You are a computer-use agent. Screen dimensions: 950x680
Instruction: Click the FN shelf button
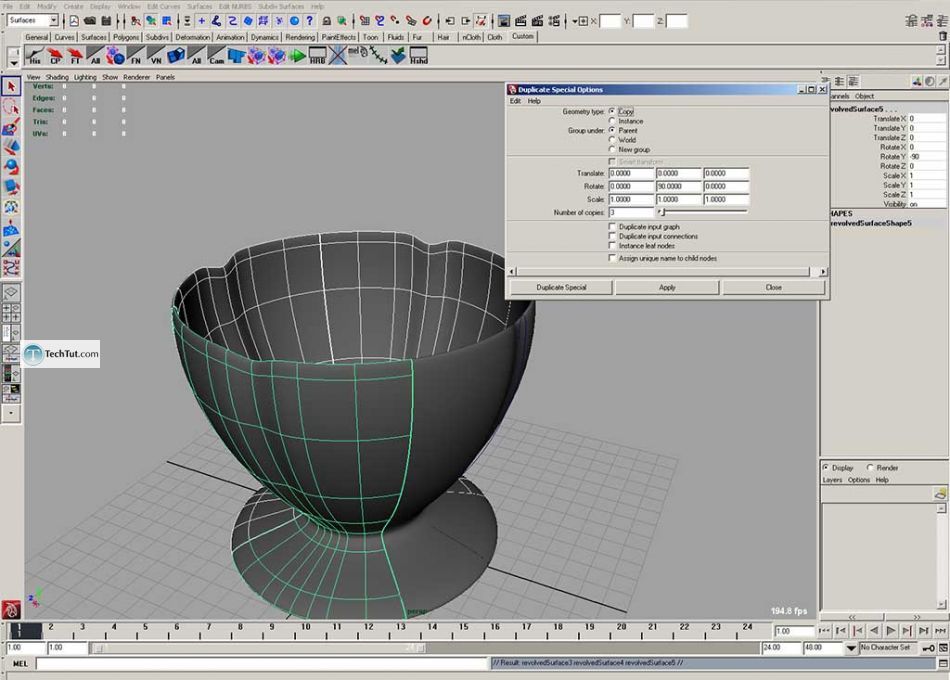click(x=136, y=56)
